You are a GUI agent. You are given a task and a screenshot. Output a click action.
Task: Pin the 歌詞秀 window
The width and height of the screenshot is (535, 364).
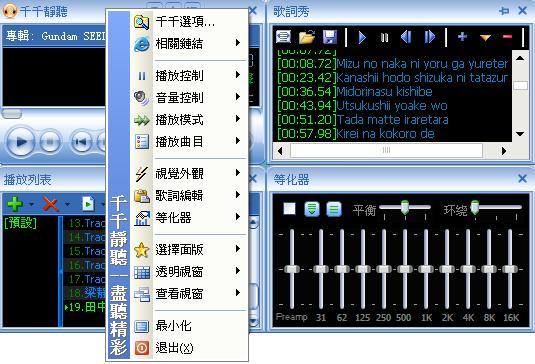pos(504,11)
